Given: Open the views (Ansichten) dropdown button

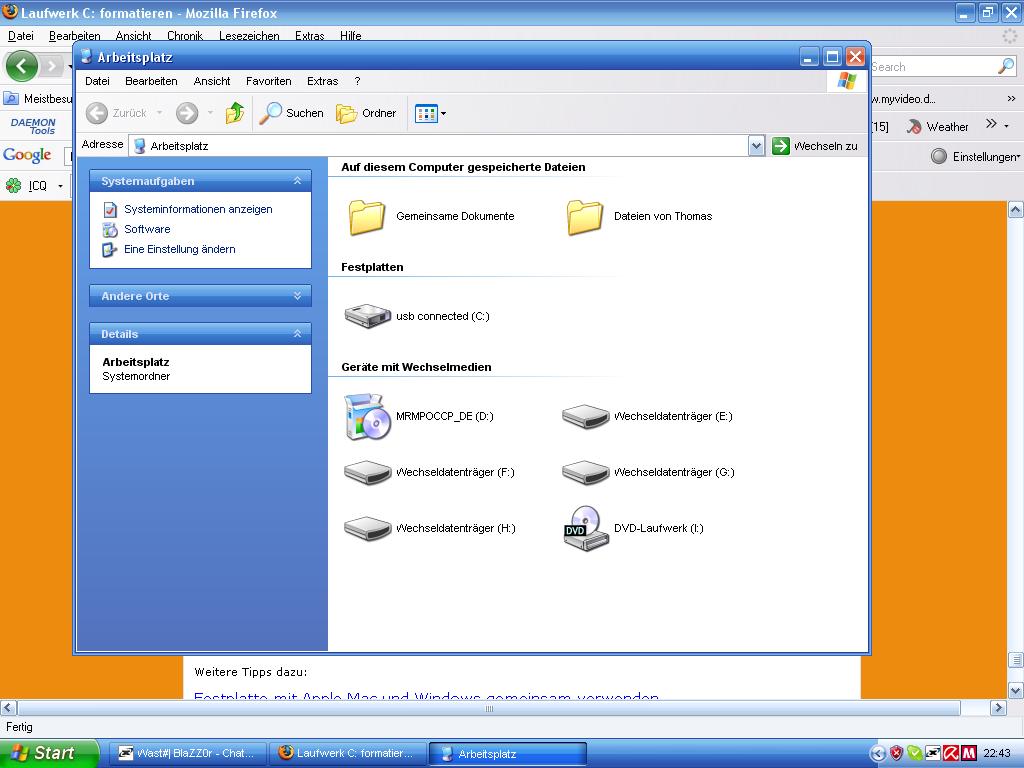Looking at the screenshot, I should click(431, 113).
